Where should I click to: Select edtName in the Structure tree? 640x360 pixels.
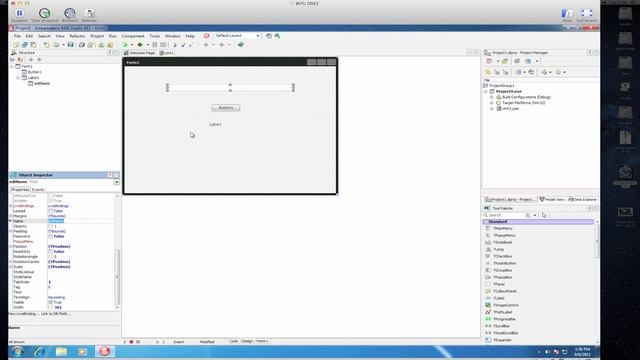(x=41, y=83)
